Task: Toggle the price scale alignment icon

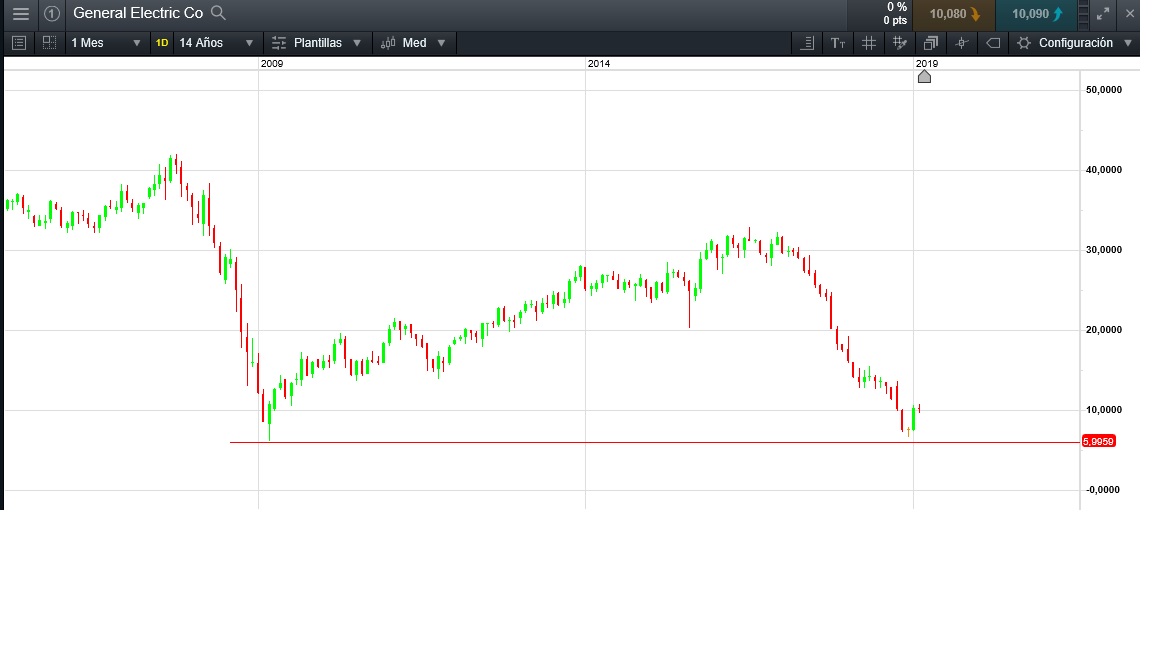Action: (x=807, y=43)
